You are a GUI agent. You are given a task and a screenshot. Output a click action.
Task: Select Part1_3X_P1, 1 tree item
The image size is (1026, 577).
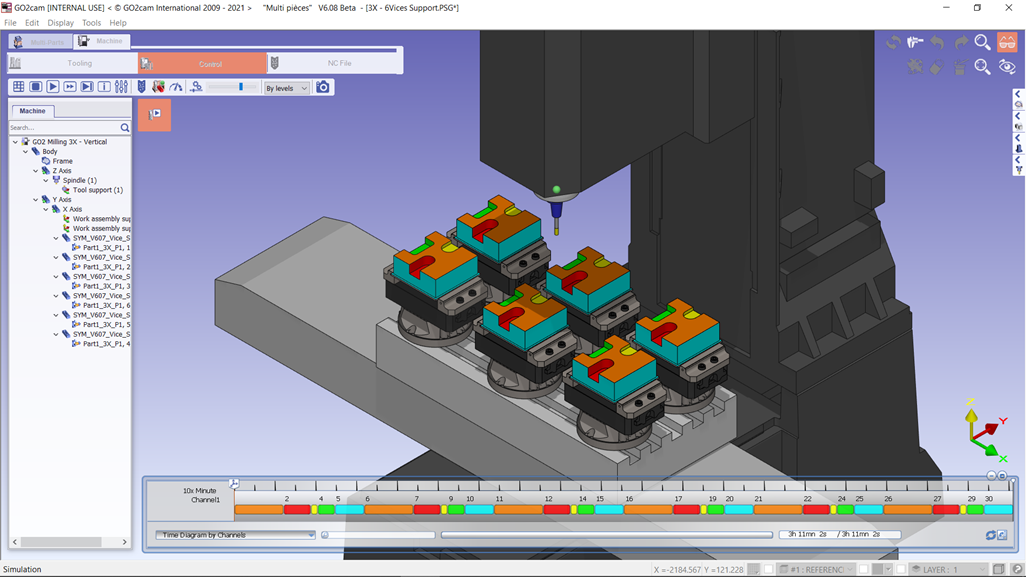(106, 248)
